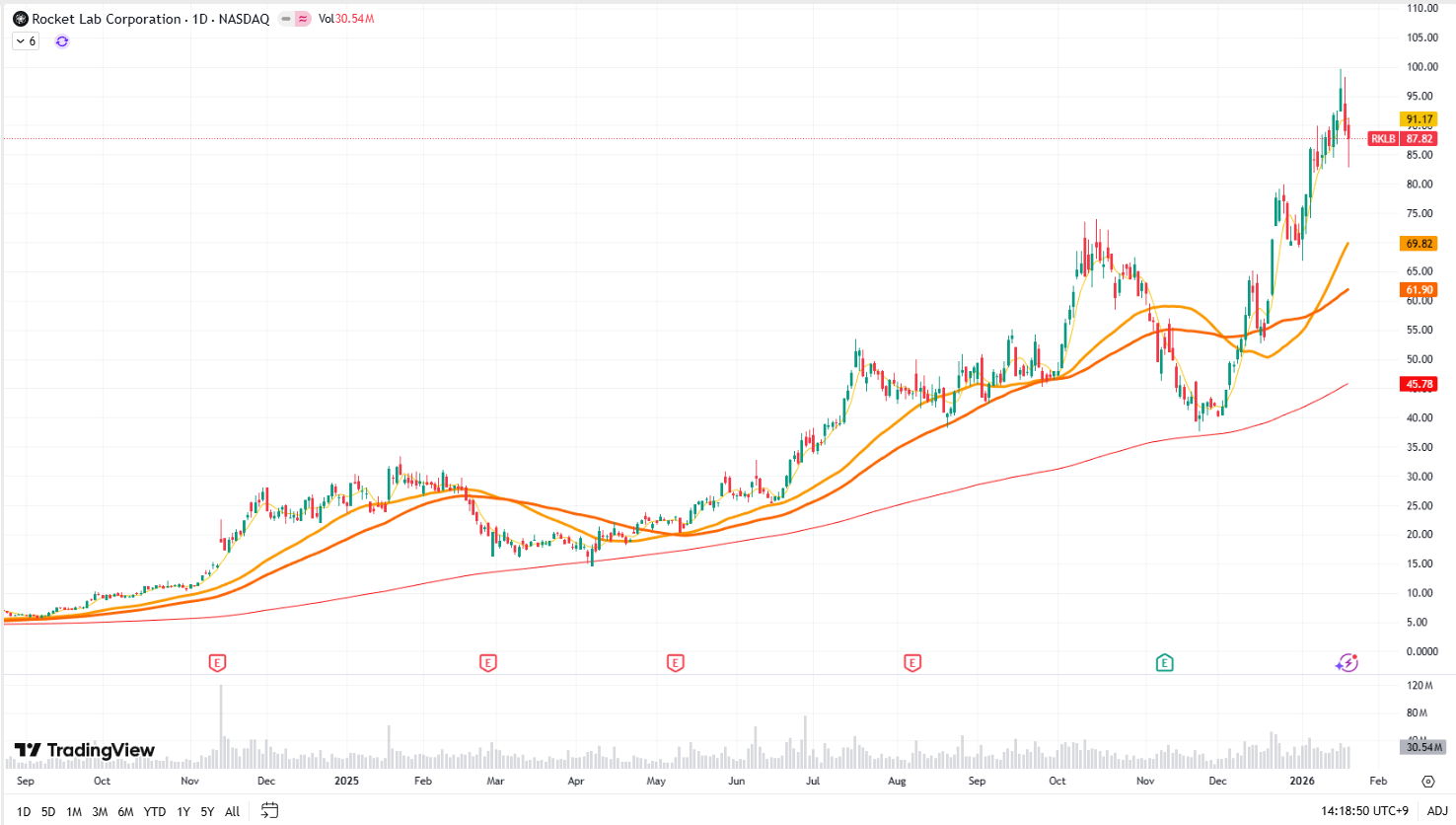This screenshot has height=825, width=1456.
Task: Open the November 2024 earnings marker
Action: (x=218, y=663)
